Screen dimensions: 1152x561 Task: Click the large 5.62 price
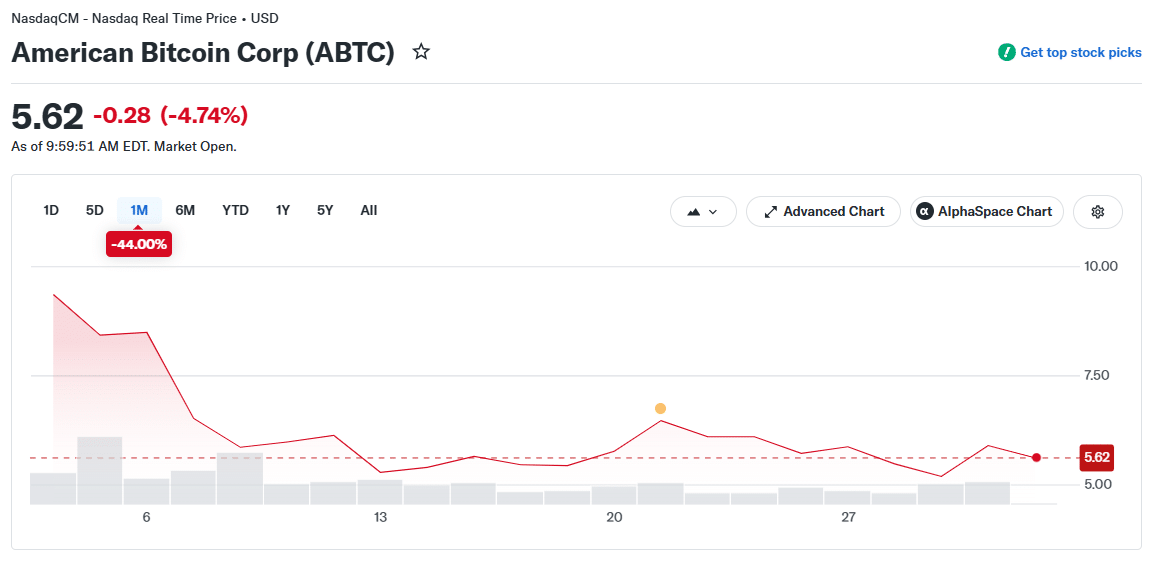click(x=48, y=116)
